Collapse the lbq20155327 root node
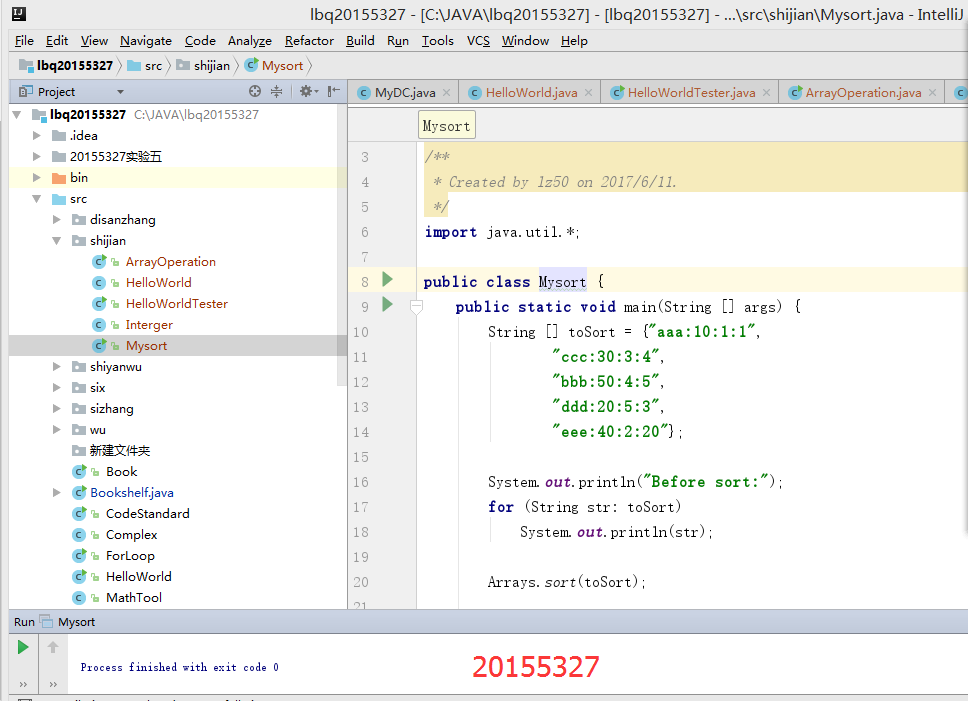This screenshot has height=701, width=968. [x=17, y=115]
